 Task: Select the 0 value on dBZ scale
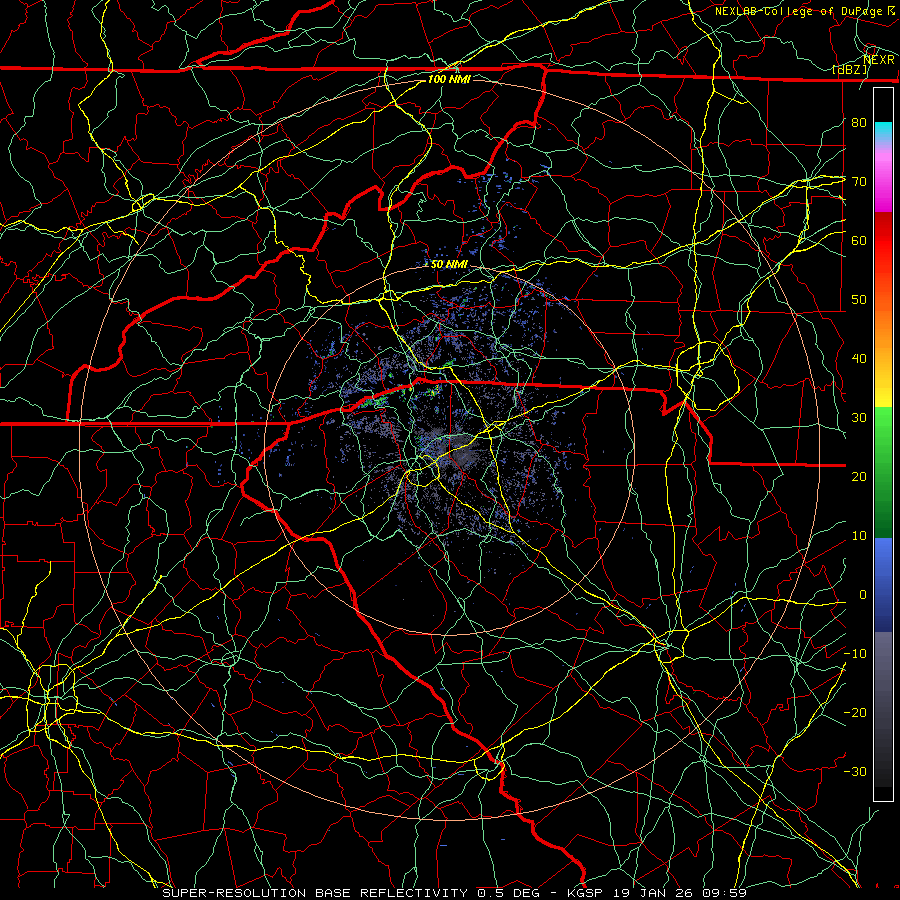point(863,595)
